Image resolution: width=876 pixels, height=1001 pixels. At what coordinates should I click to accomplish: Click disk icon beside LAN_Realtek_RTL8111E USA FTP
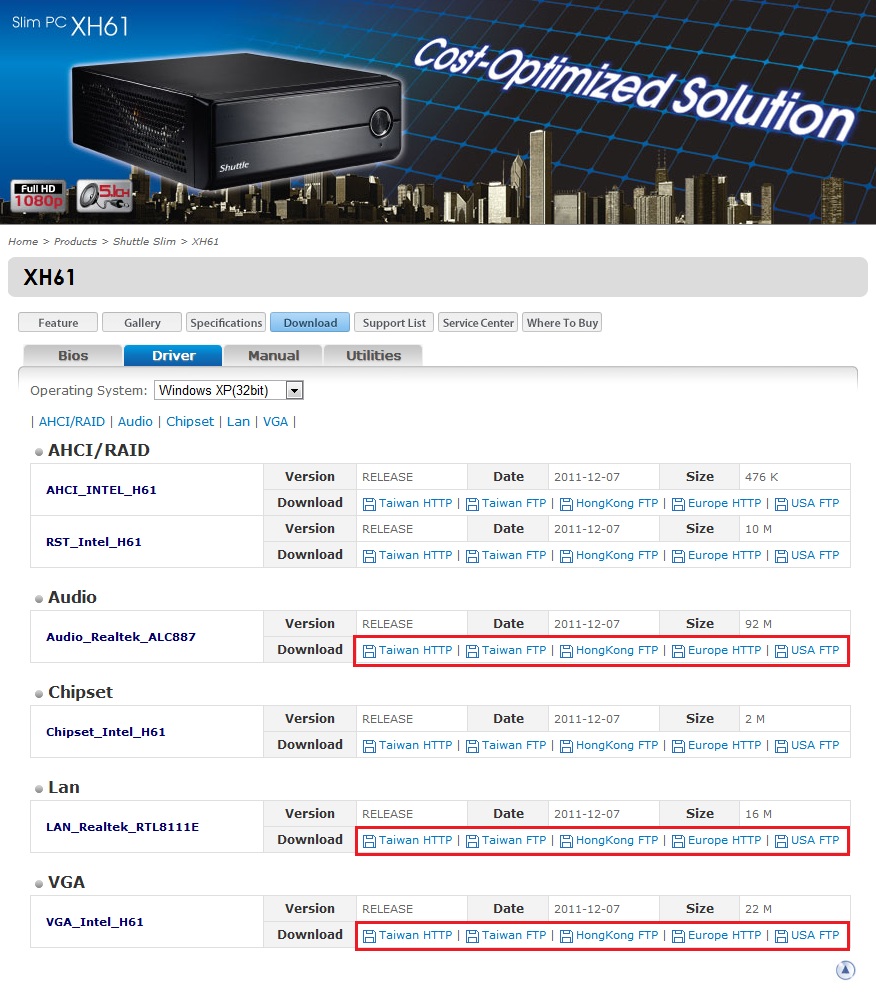[x=781, y=841]
